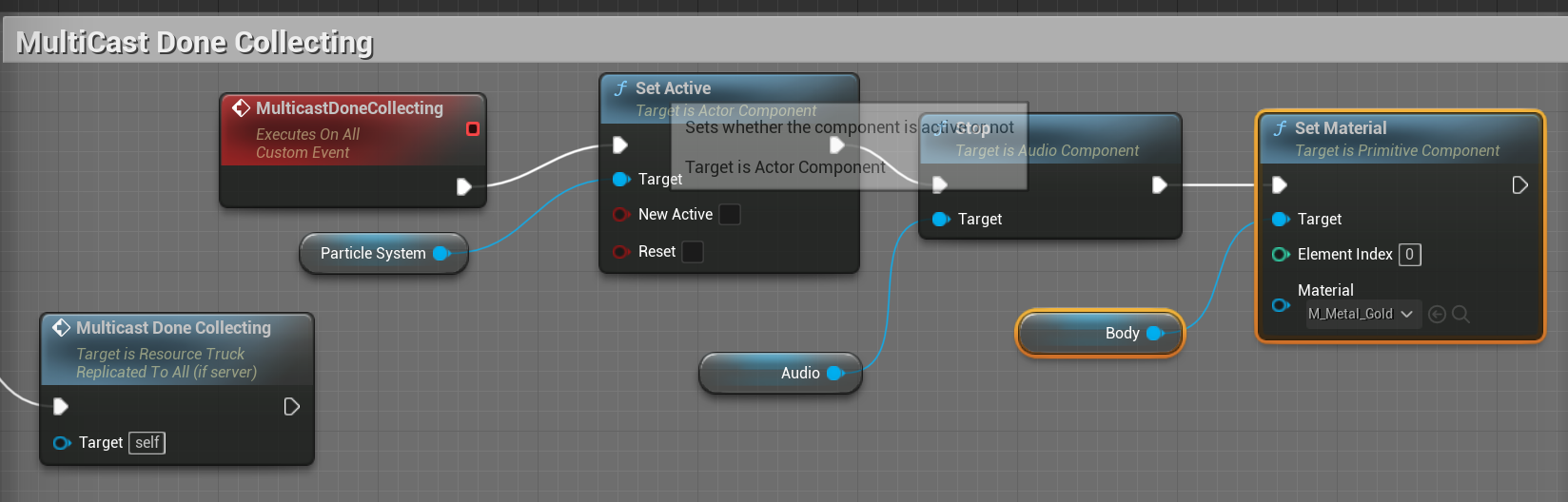Click the Body variable output pin
Image resolution: width=1568 pixels, height=502 pixels.
(1155, 333)
